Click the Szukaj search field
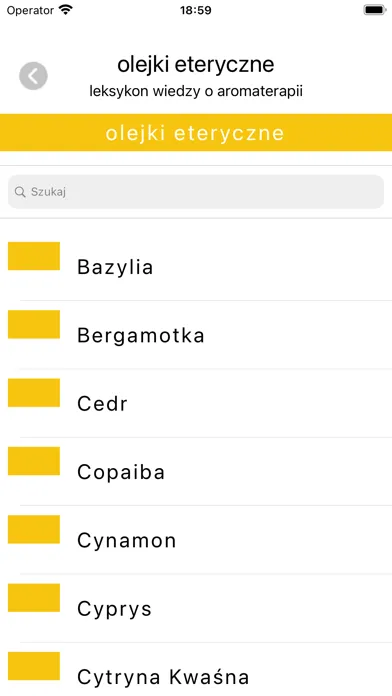This screenshot has height=696, width=392. (196, 192)
